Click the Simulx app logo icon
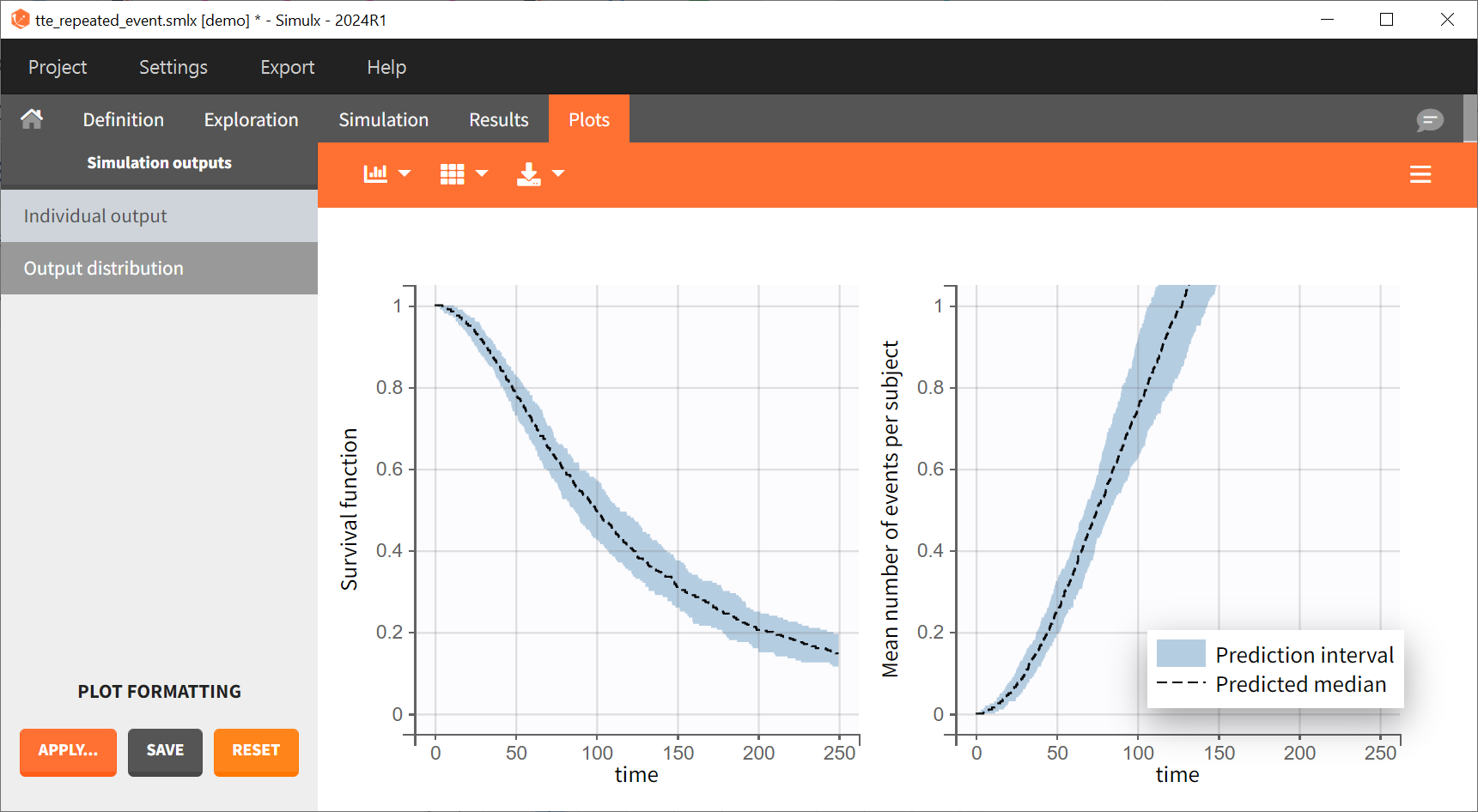This screenshot has height=812, width=1478. (20, 20)
